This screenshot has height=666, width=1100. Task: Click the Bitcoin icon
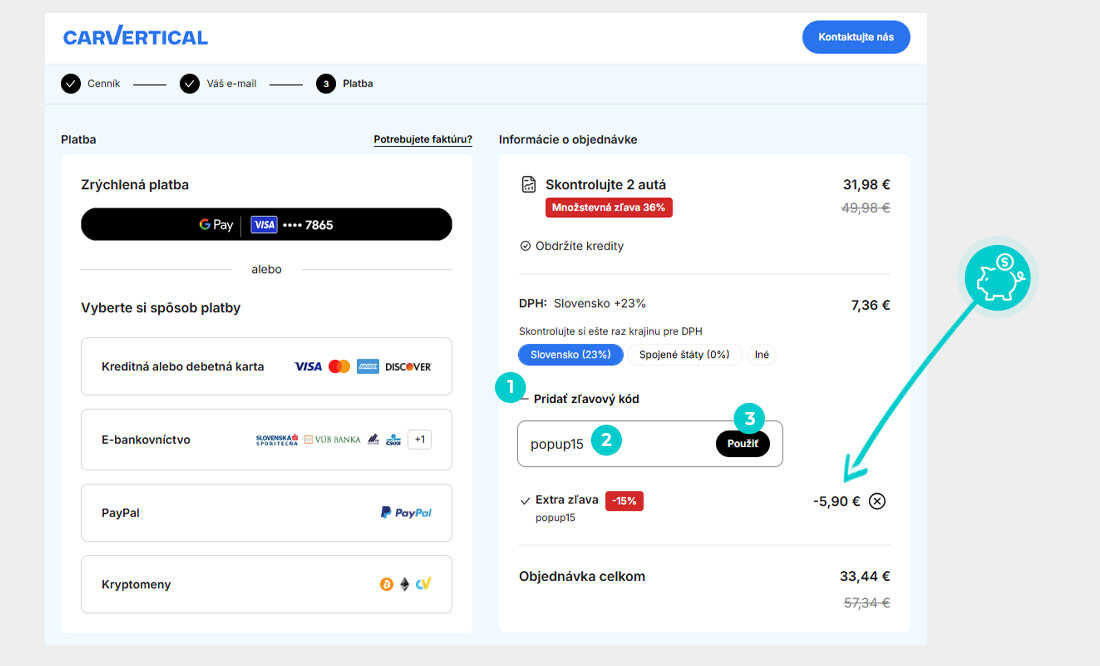tap(387, 585)
